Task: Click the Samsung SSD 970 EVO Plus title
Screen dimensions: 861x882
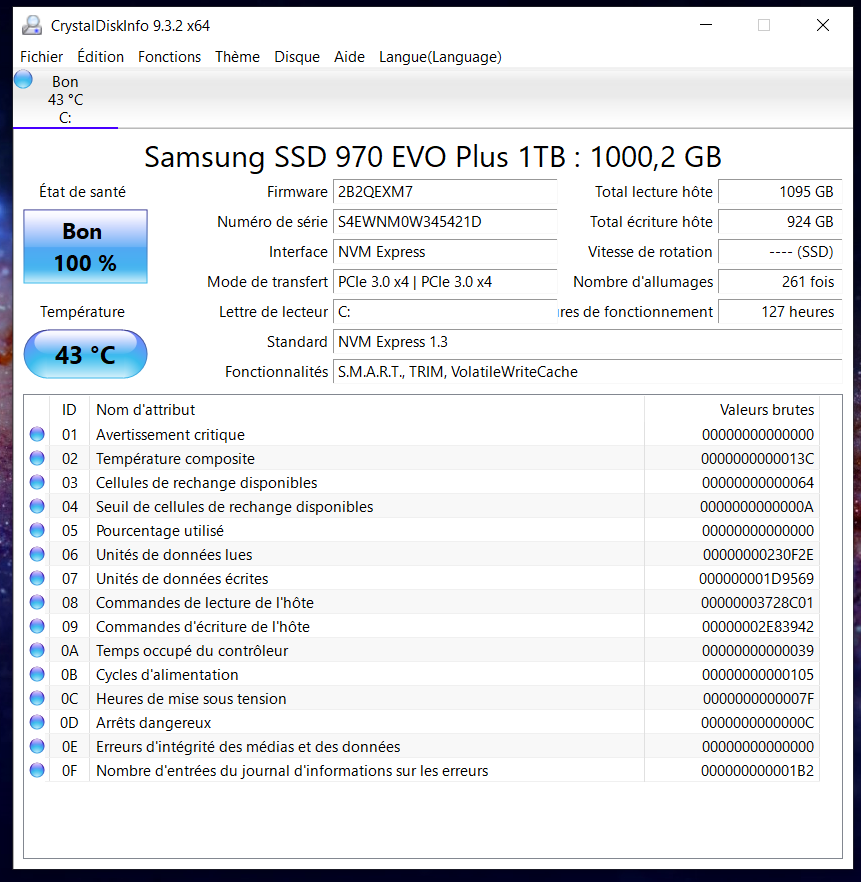Action: point(432,157)
